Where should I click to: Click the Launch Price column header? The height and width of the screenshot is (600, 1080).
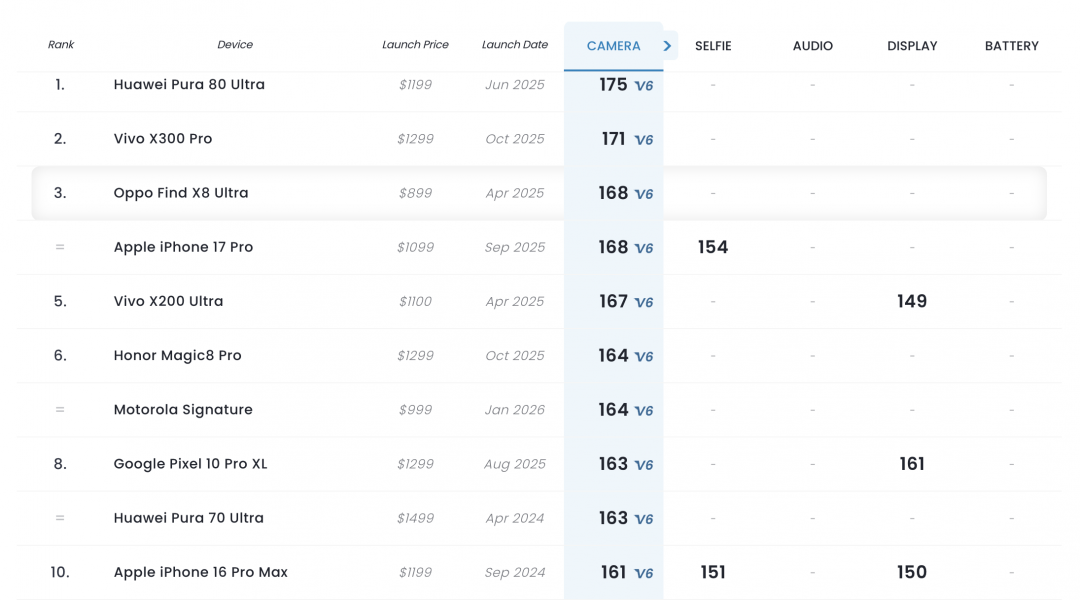point(415,45)
